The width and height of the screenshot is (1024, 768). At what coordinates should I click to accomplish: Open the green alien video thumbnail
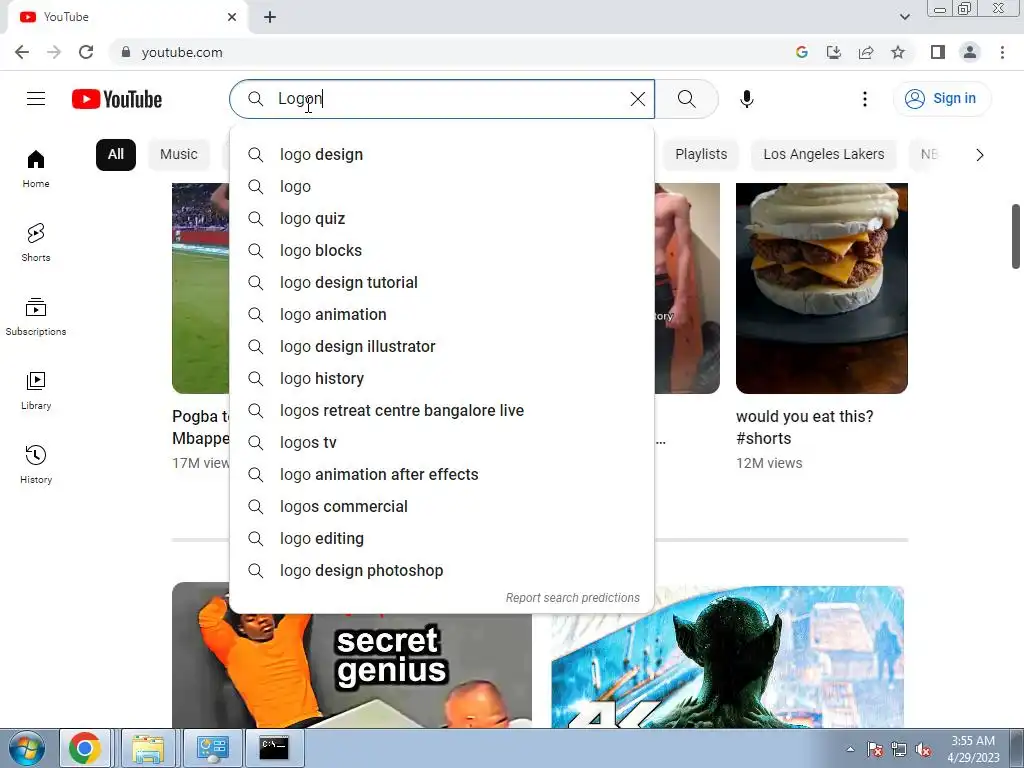(728, 657)
